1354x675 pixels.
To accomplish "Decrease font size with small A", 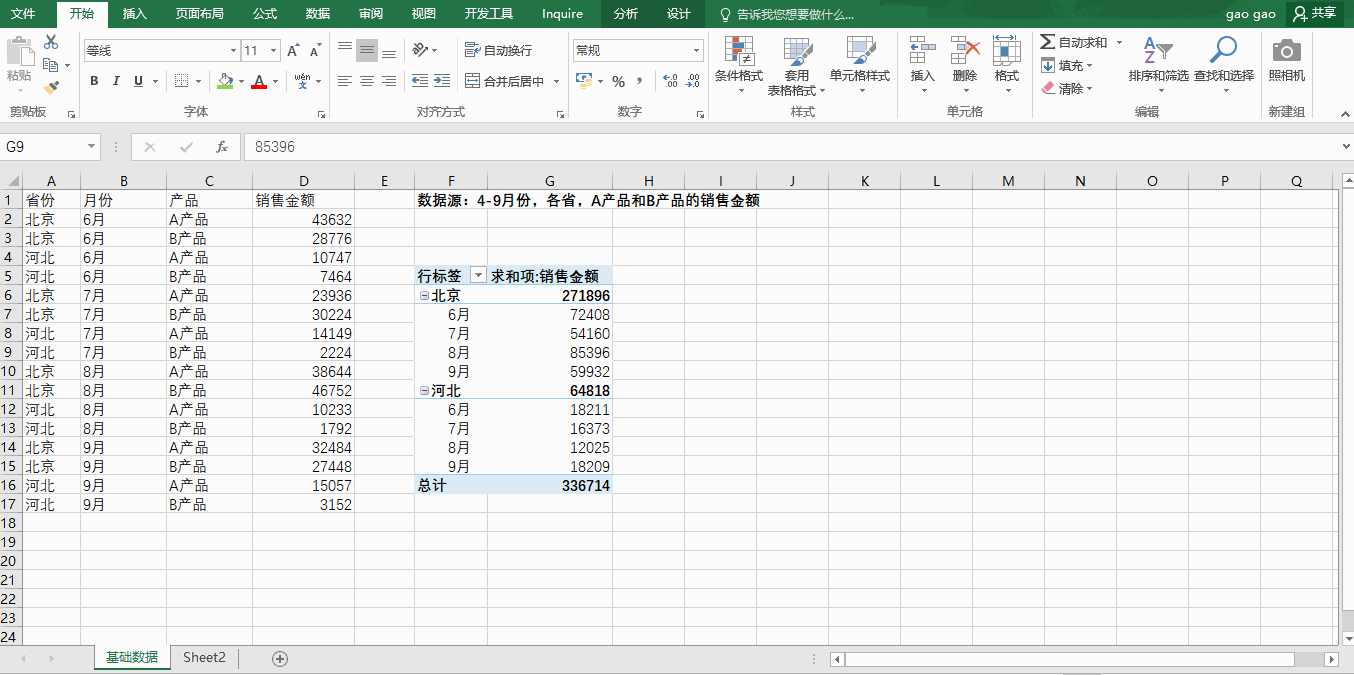I will pos(315,50).
